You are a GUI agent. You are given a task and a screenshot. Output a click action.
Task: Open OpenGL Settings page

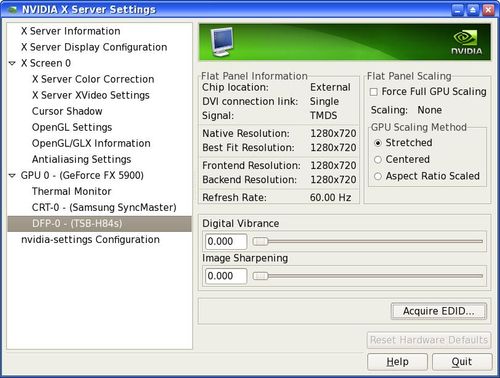[72, 127]
